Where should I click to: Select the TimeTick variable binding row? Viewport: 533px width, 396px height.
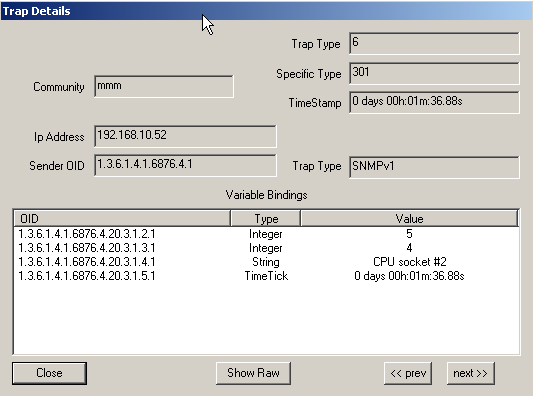[x=266, y=276]
